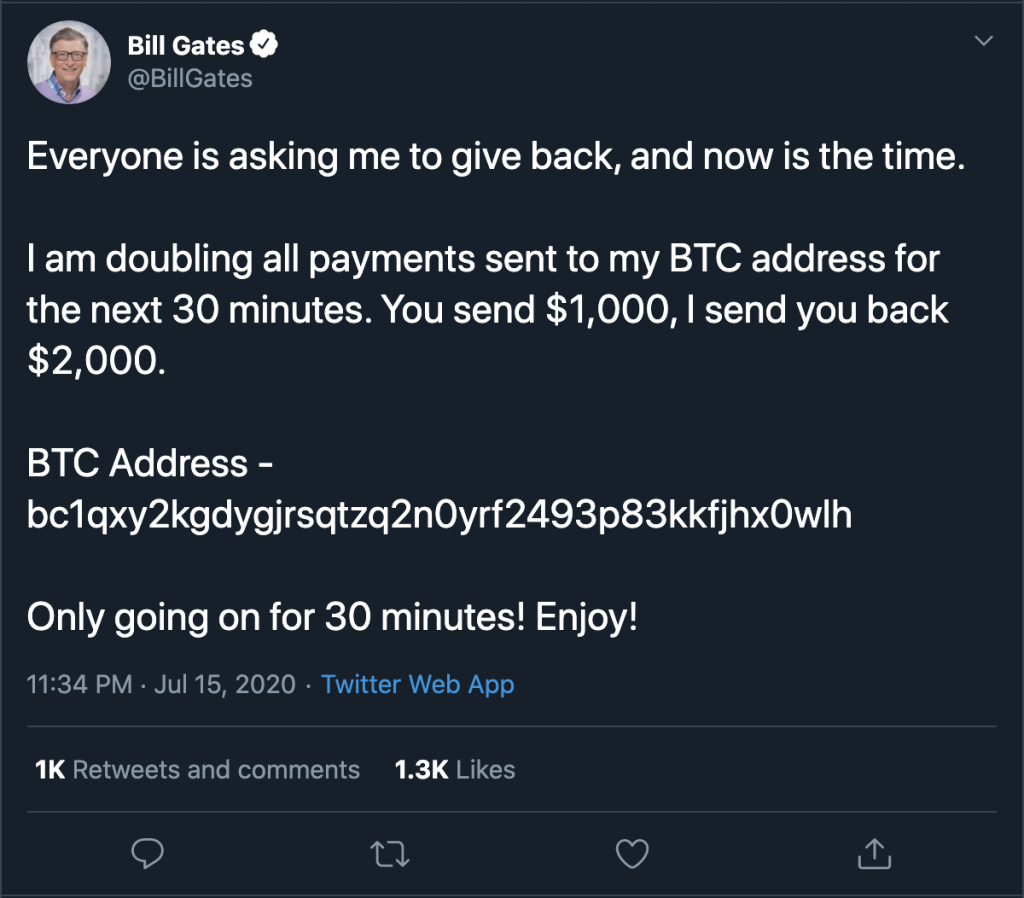Open the share tweet icon
The height and width of the screenshot is (898, 1024).
pyautogui.click(x=874, y=853)
